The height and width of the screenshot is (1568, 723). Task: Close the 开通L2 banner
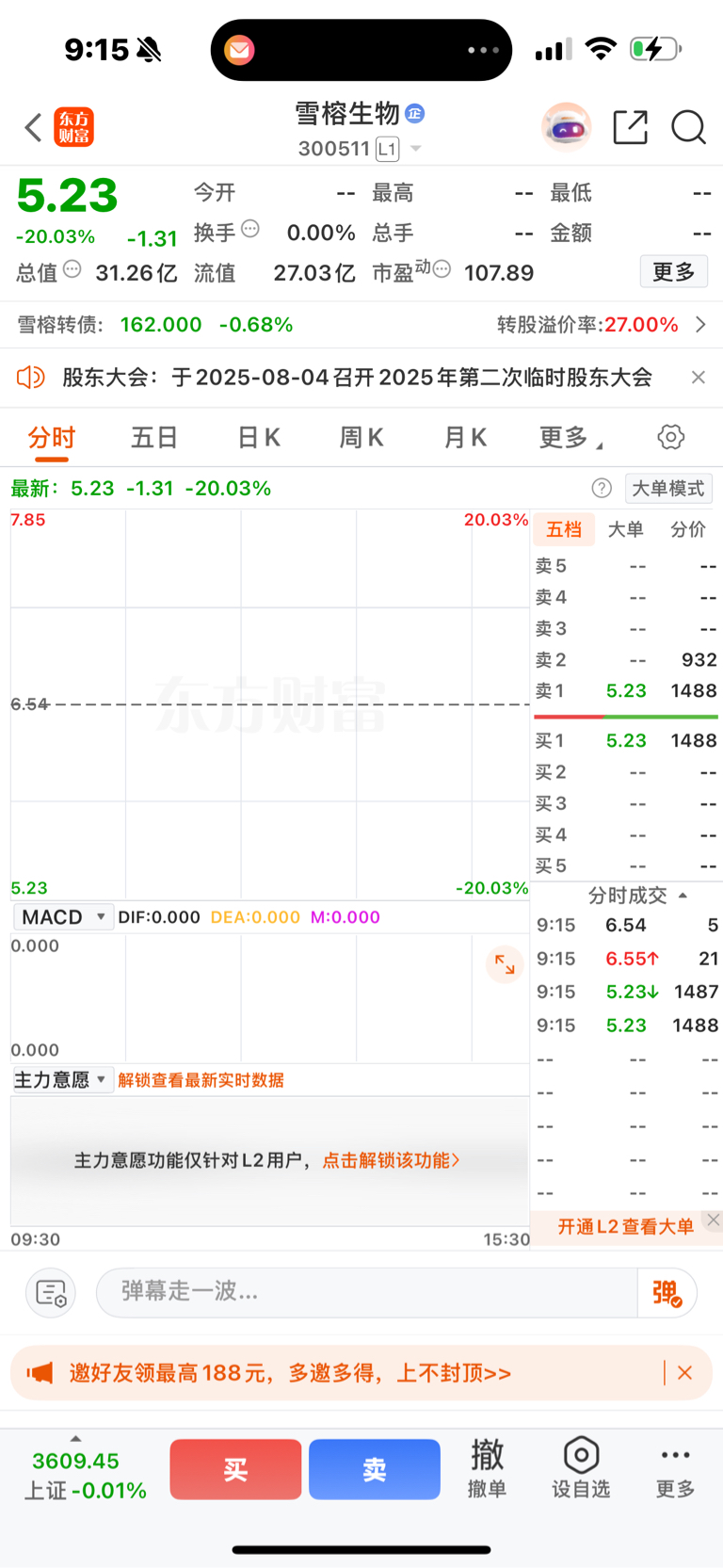click(714, 1220)
